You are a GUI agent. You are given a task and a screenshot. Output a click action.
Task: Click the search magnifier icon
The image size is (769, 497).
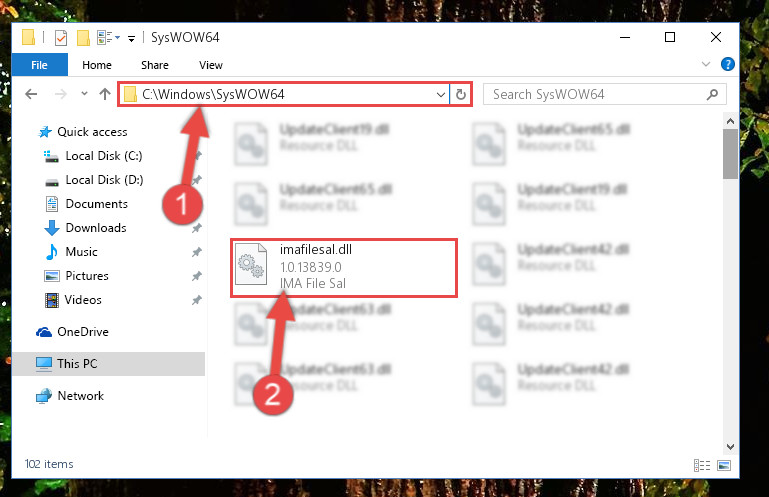click(713, 94)
